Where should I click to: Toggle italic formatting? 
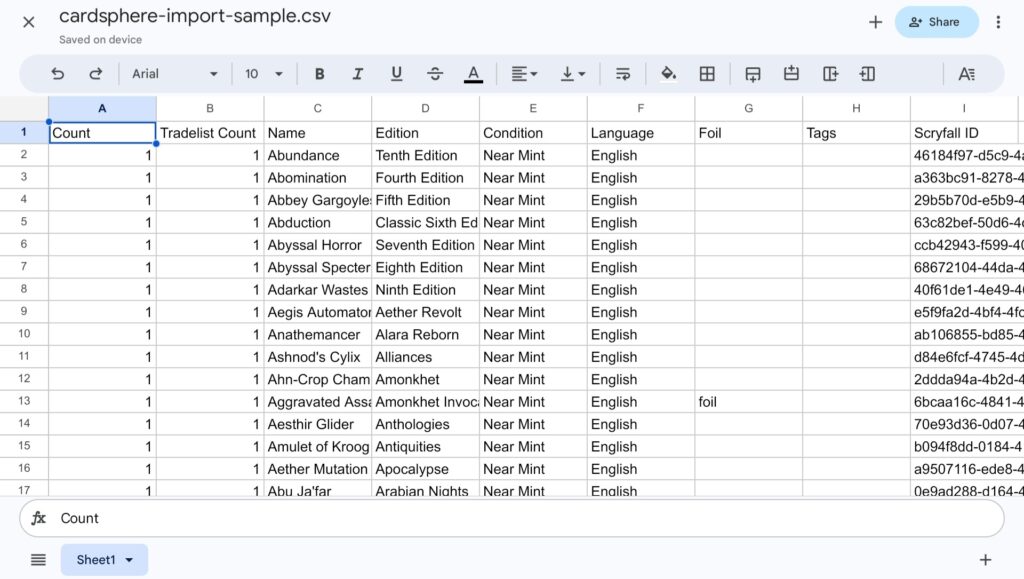click(x=358, y=73)
